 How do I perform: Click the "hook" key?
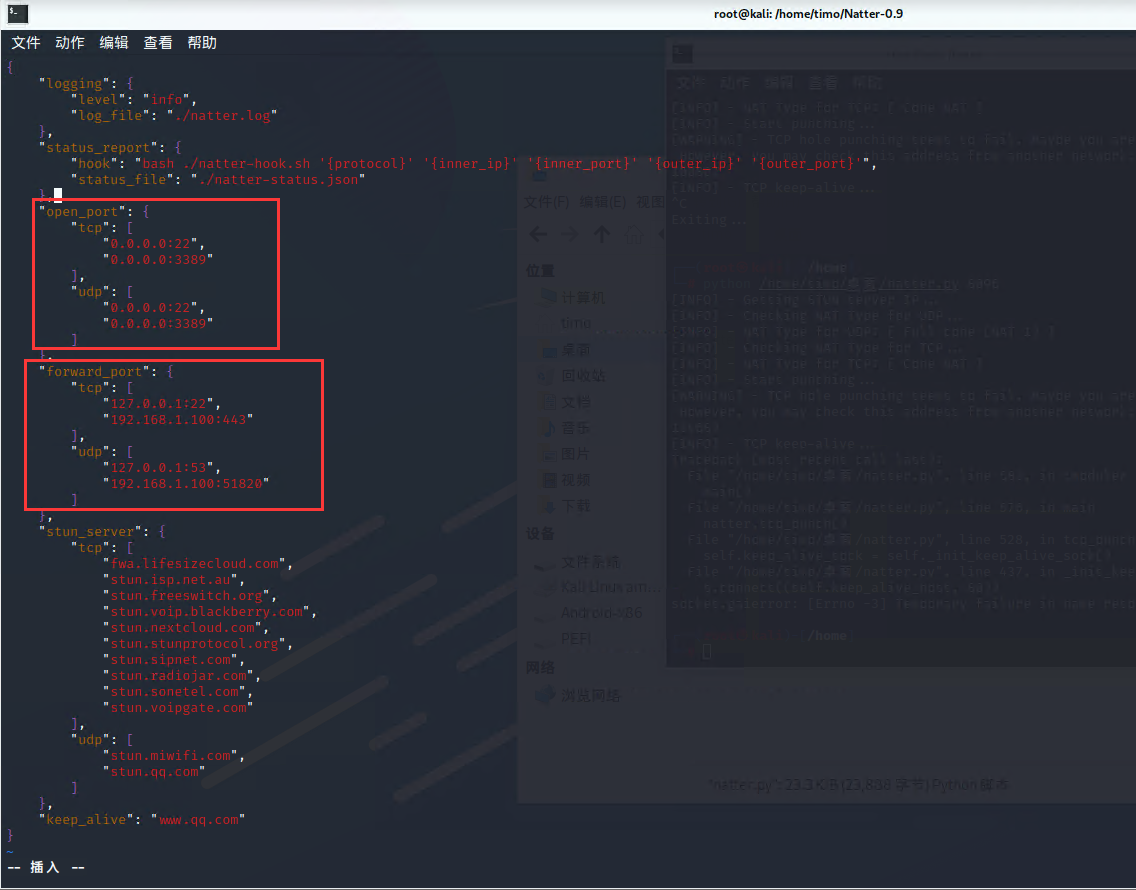coord(94,163)
